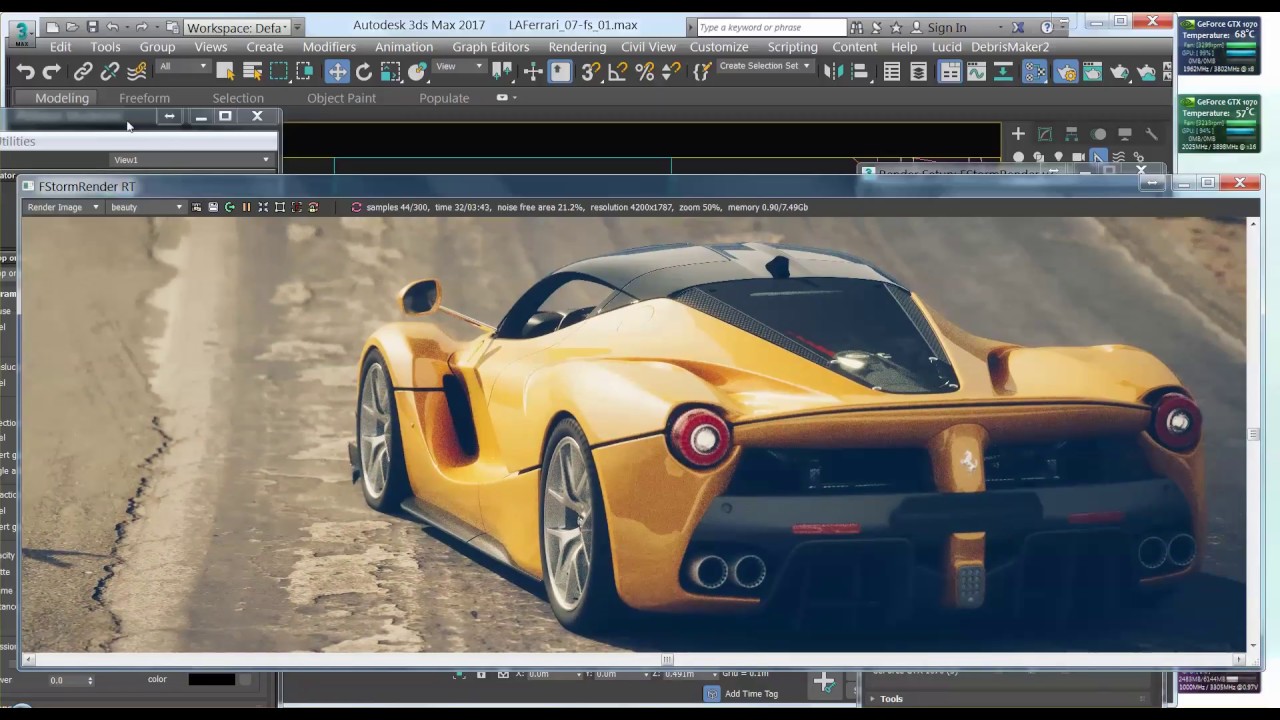Click Add Time Tag in status bar
The height and width of the screenshot is (720, 1280).
[751, 694]
